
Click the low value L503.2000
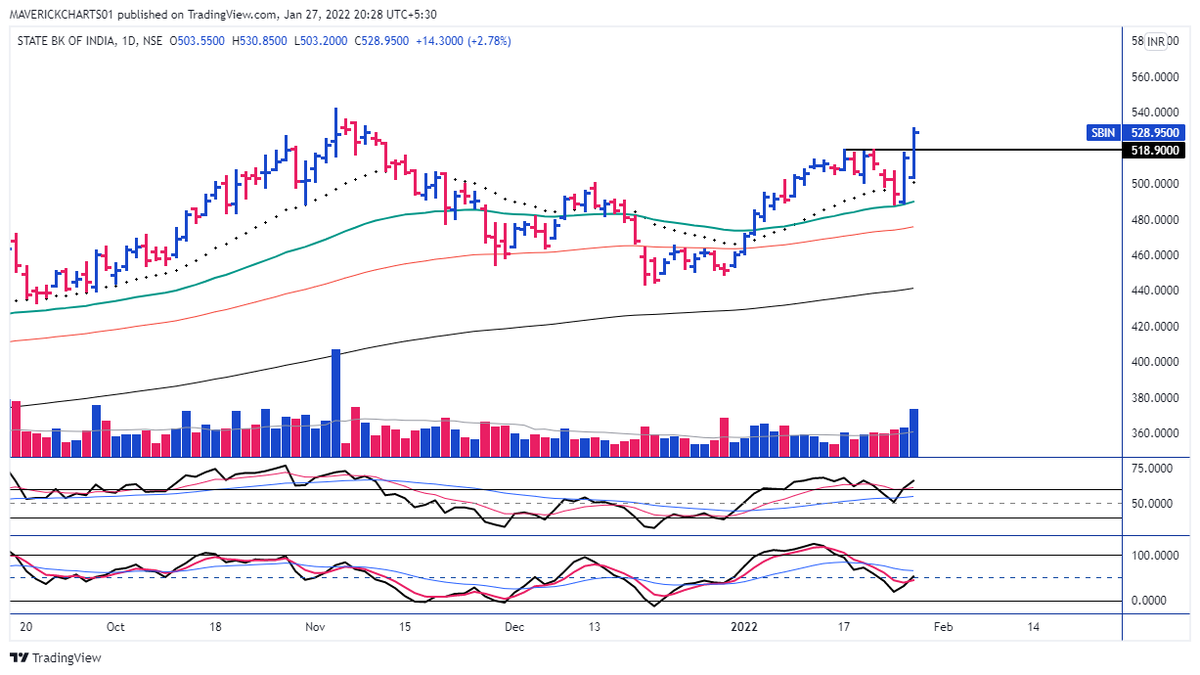tap(319, 40)
